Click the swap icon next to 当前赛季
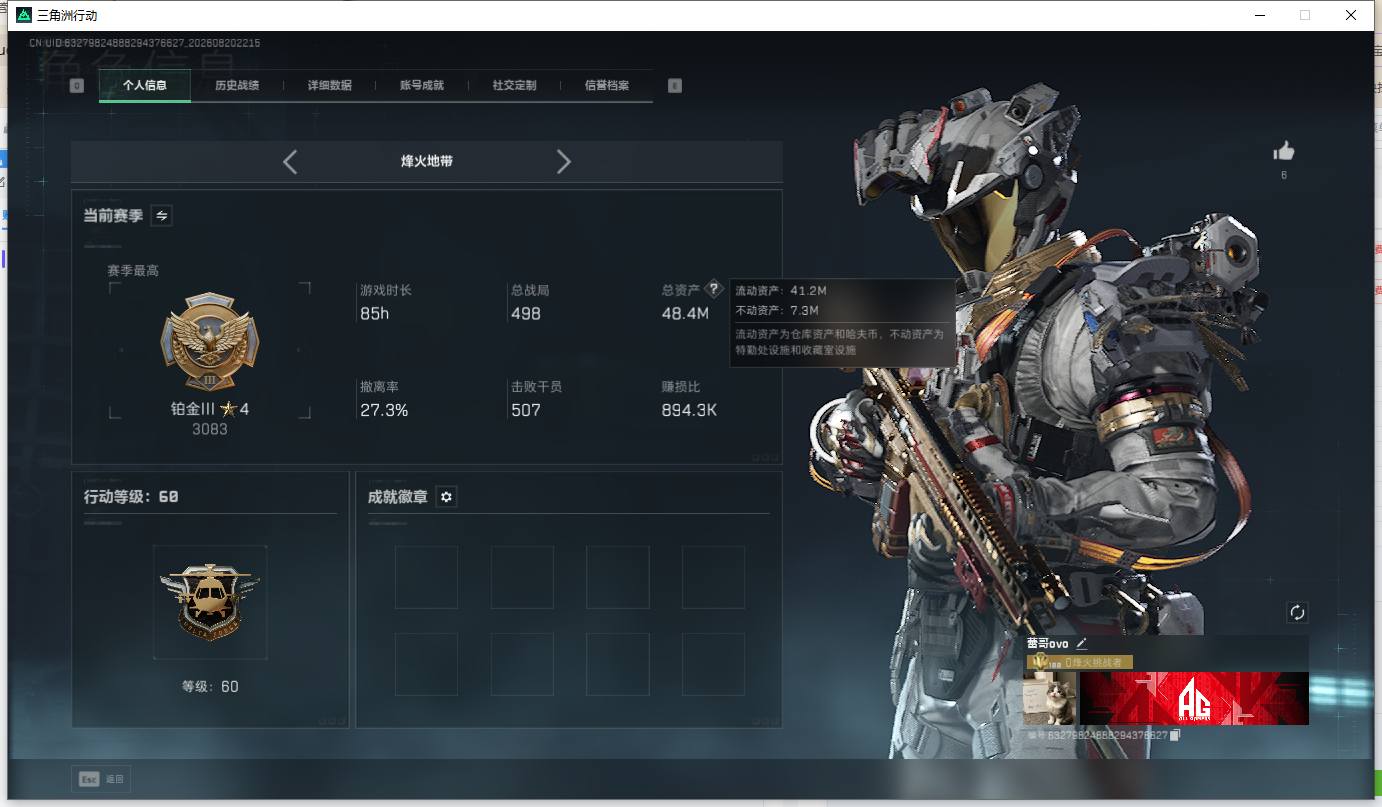 coord(161,215)
